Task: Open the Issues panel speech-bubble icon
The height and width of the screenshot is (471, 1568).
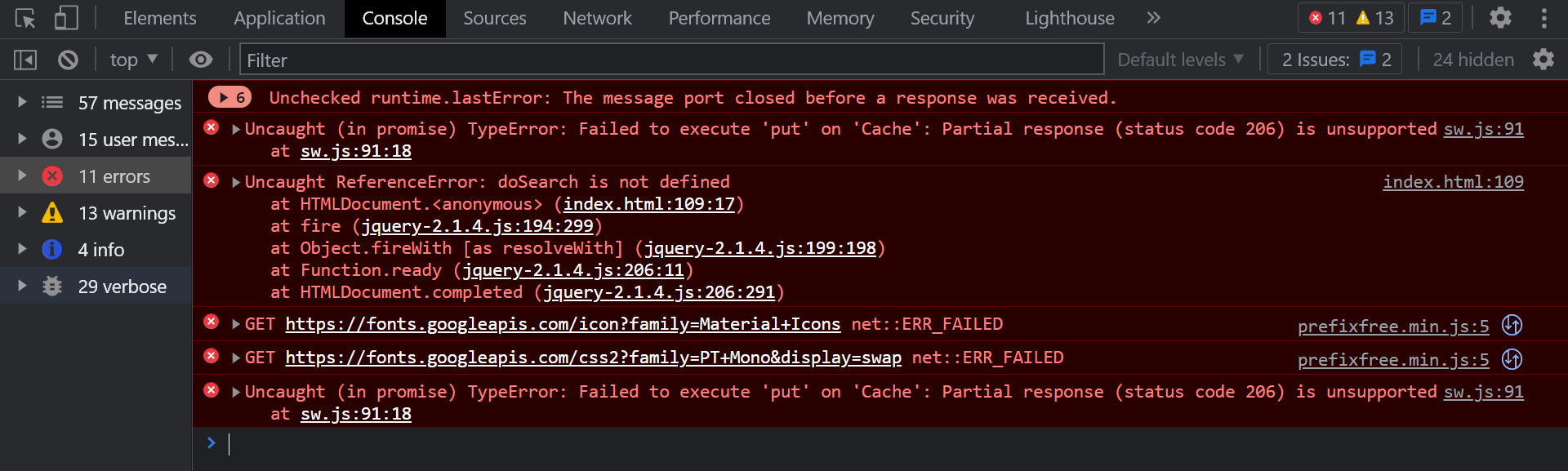Action: [1435, 18]
